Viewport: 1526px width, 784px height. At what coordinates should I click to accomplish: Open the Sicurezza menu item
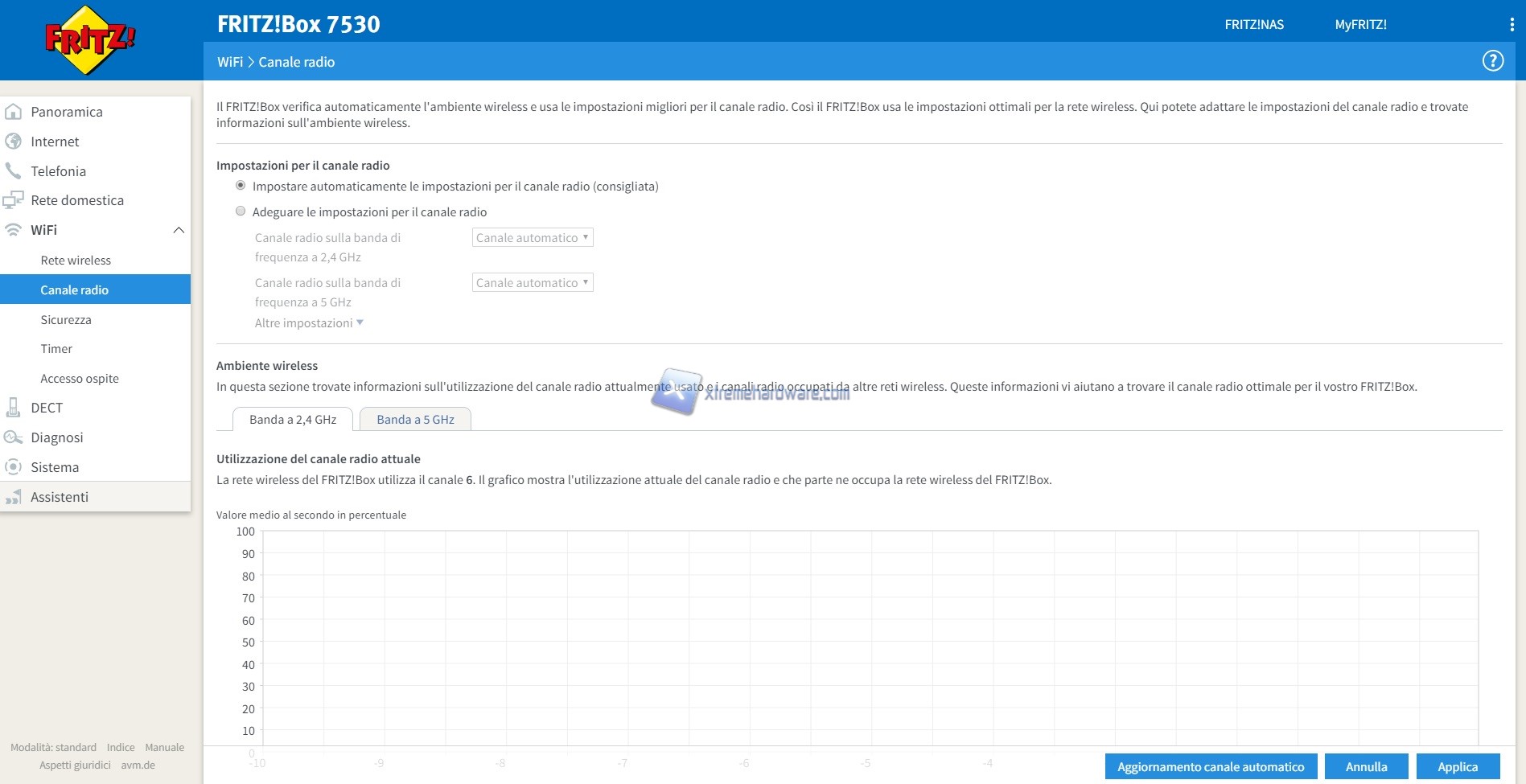pyautogui.click(x=66, y=320)
